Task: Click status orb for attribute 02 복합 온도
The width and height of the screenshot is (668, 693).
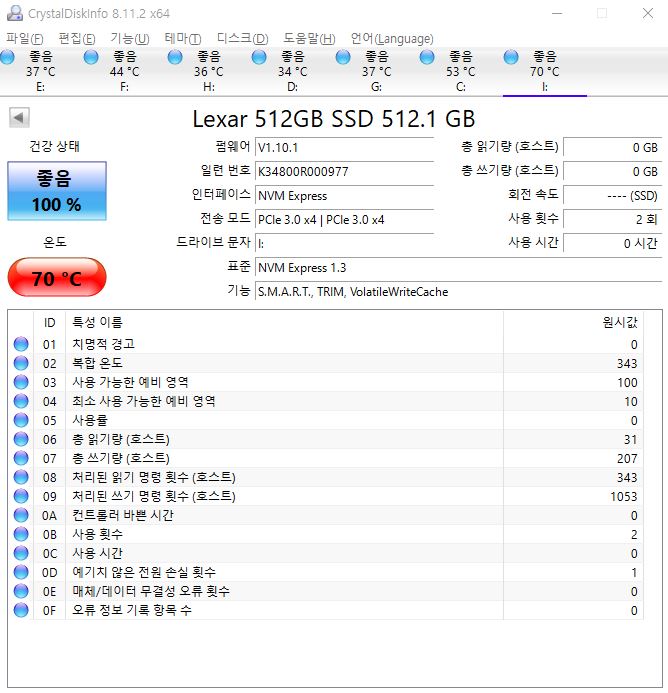Action: 21,363
